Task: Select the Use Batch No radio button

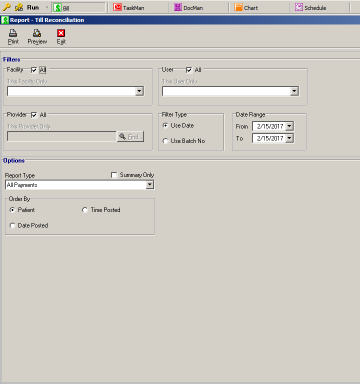Action: [x=165, y=141]
